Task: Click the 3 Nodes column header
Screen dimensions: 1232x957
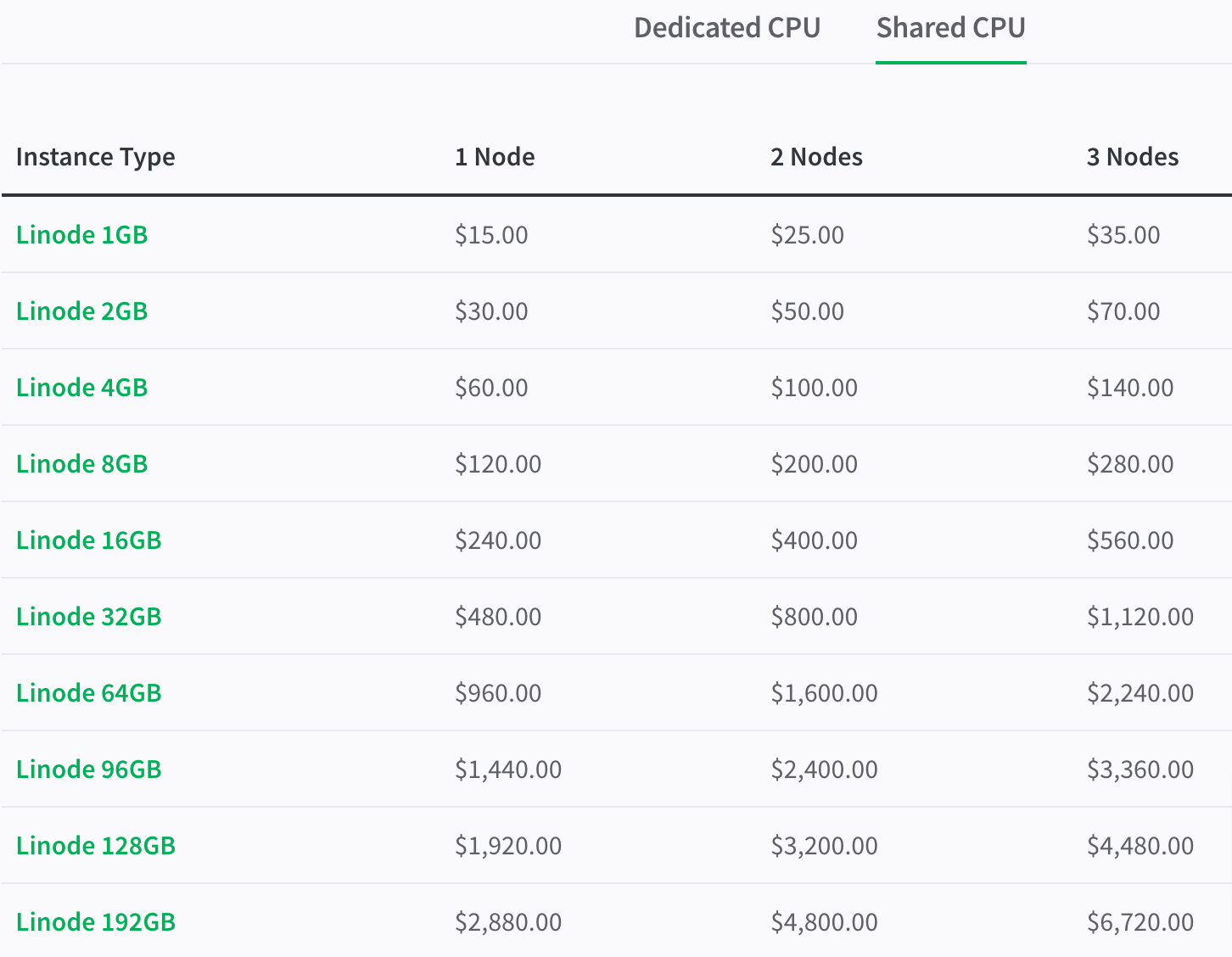Action: tap(1133, 157)
